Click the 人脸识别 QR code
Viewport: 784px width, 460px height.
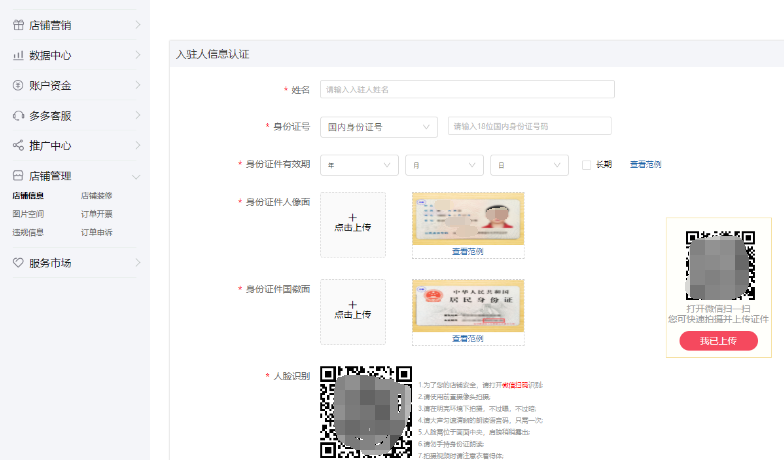pos(366,412)
